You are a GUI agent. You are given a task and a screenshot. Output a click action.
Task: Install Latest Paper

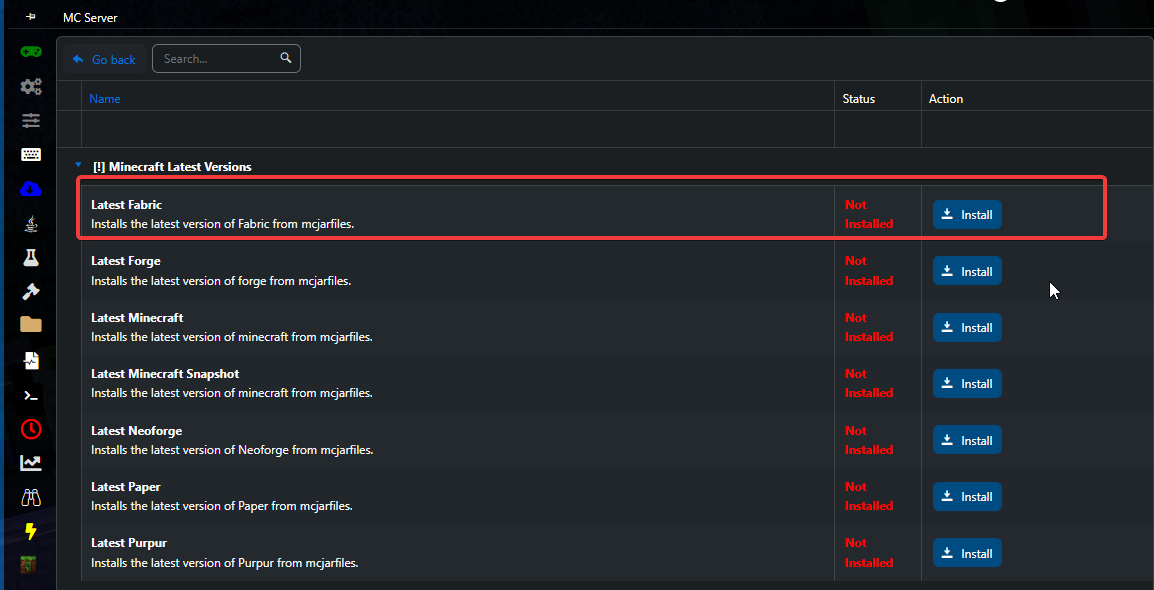tap(967, 497)
